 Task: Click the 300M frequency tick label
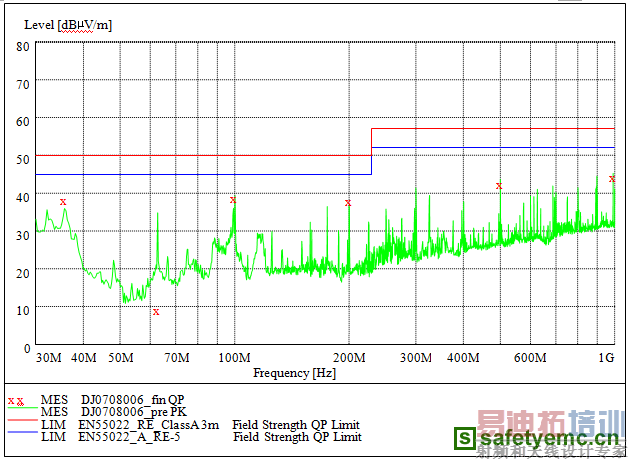tap(416, 357)
